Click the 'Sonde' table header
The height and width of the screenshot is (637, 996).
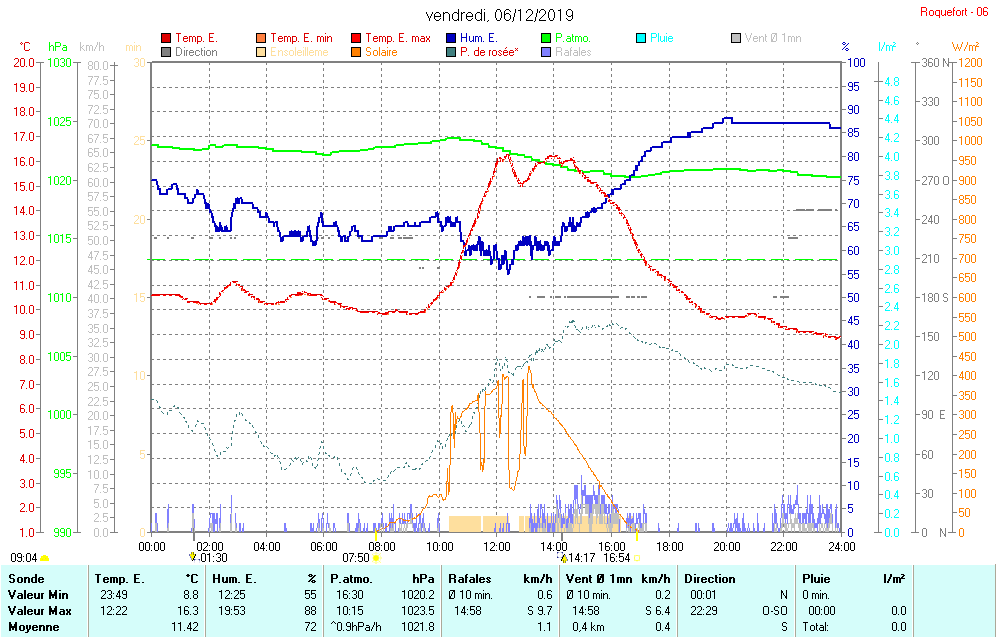(x=26, y=579)
